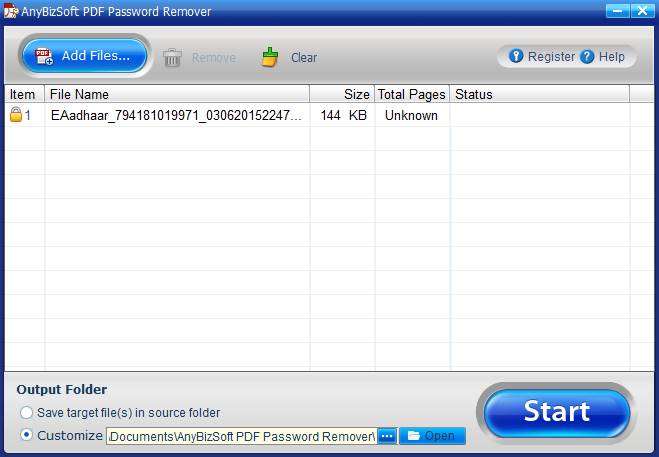Click the Open folder button
The image size is (659, 457).
pos(432,436)
